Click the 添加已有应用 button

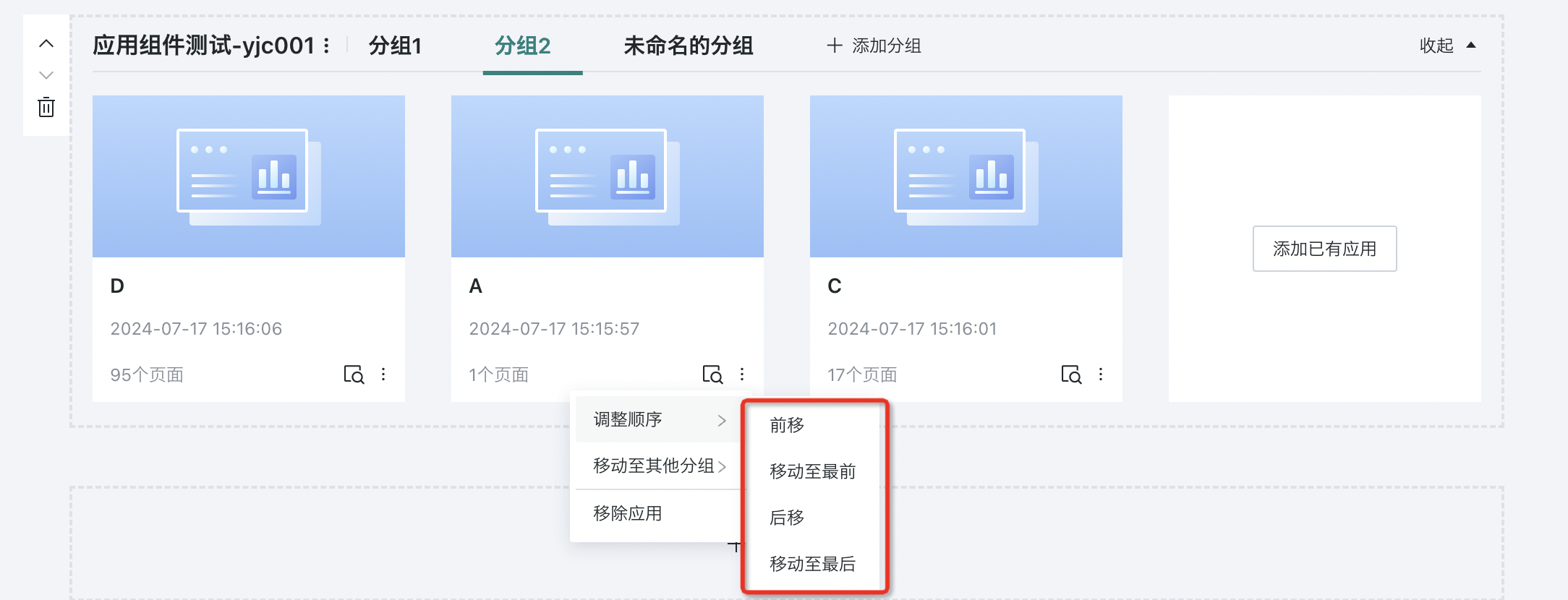click(1324, 249)
